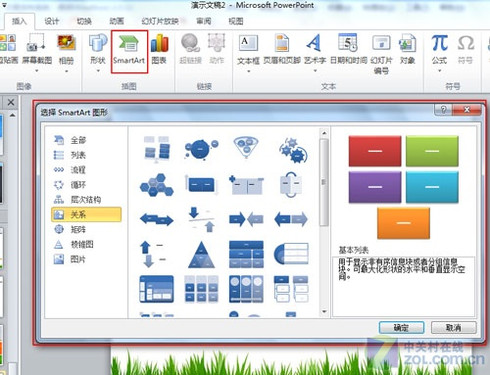490x375 pixels.
Task: Select the 棱锥图 category
Action: point(86,244)
